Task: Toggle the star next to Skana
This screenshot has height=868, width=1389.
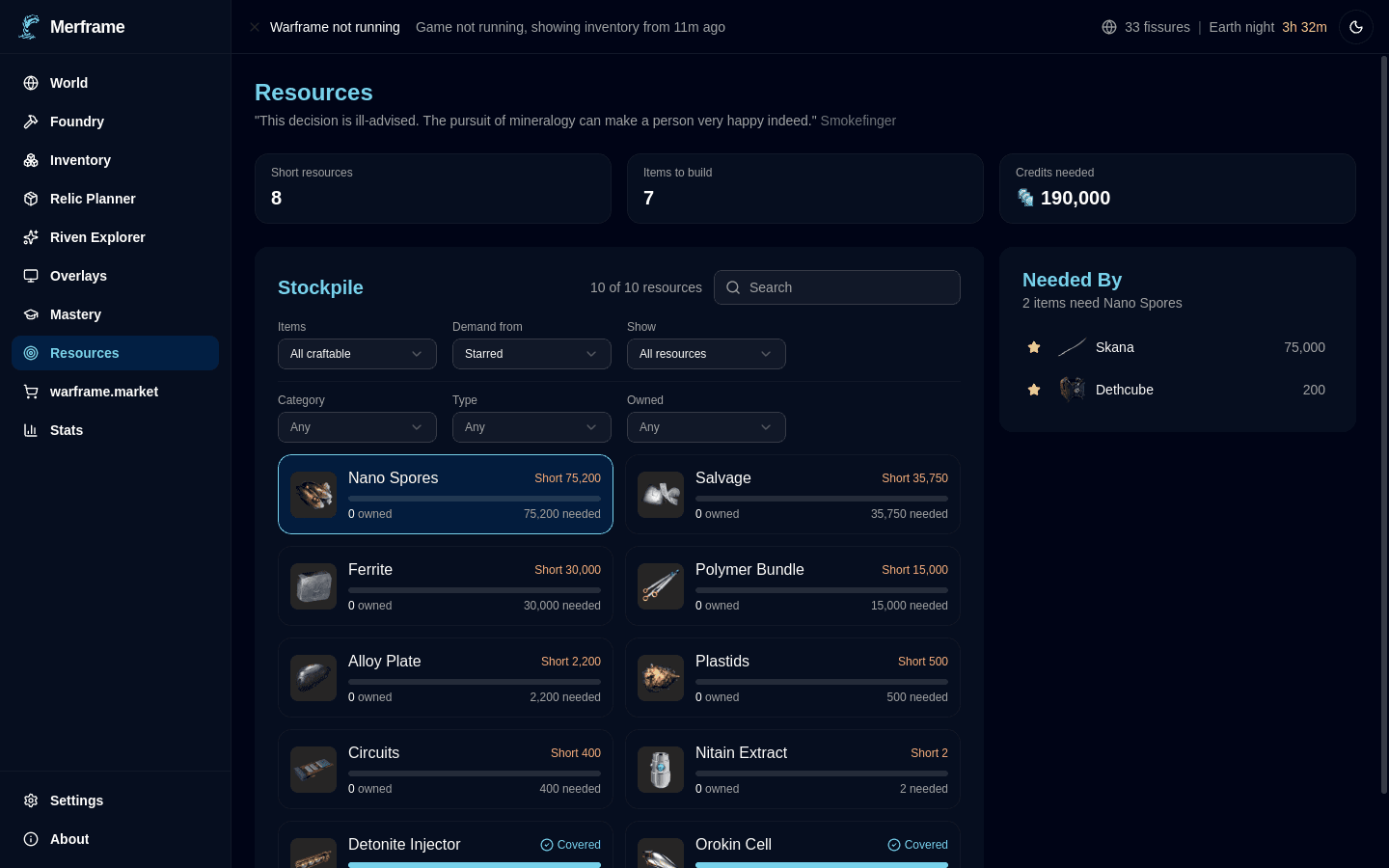Action: point(1034,347)
